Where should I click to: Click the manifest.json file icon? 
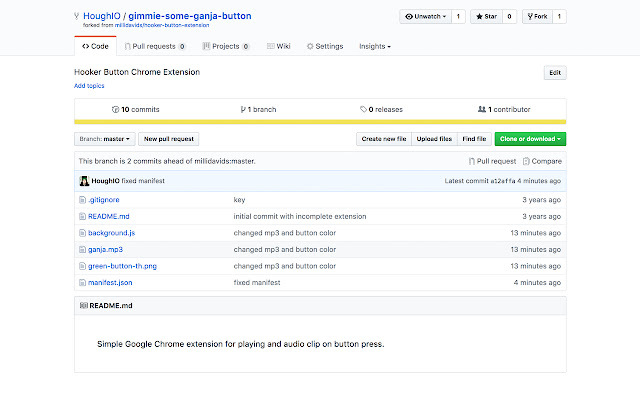tap(82, 283)
